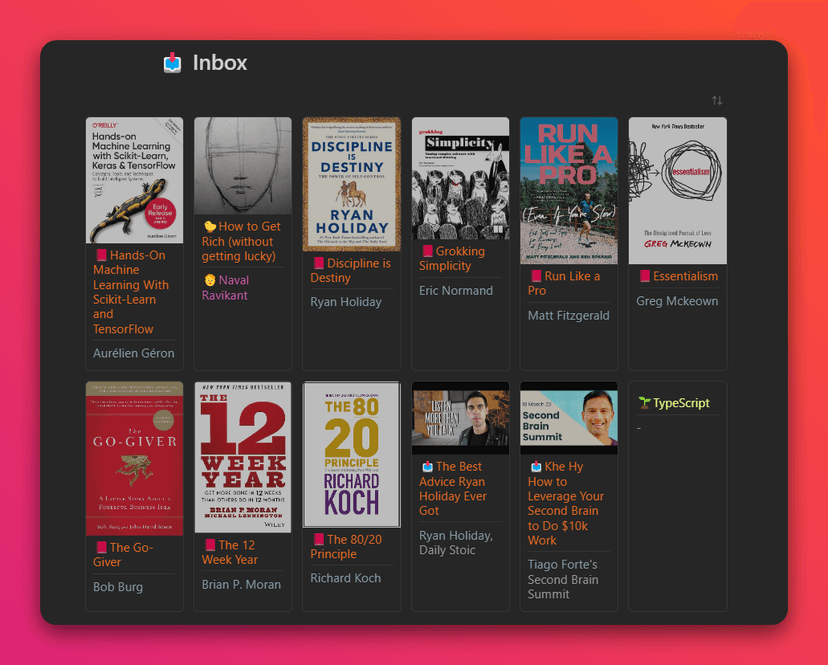Open the Grokking Simplicity title link

pos(452,258)
